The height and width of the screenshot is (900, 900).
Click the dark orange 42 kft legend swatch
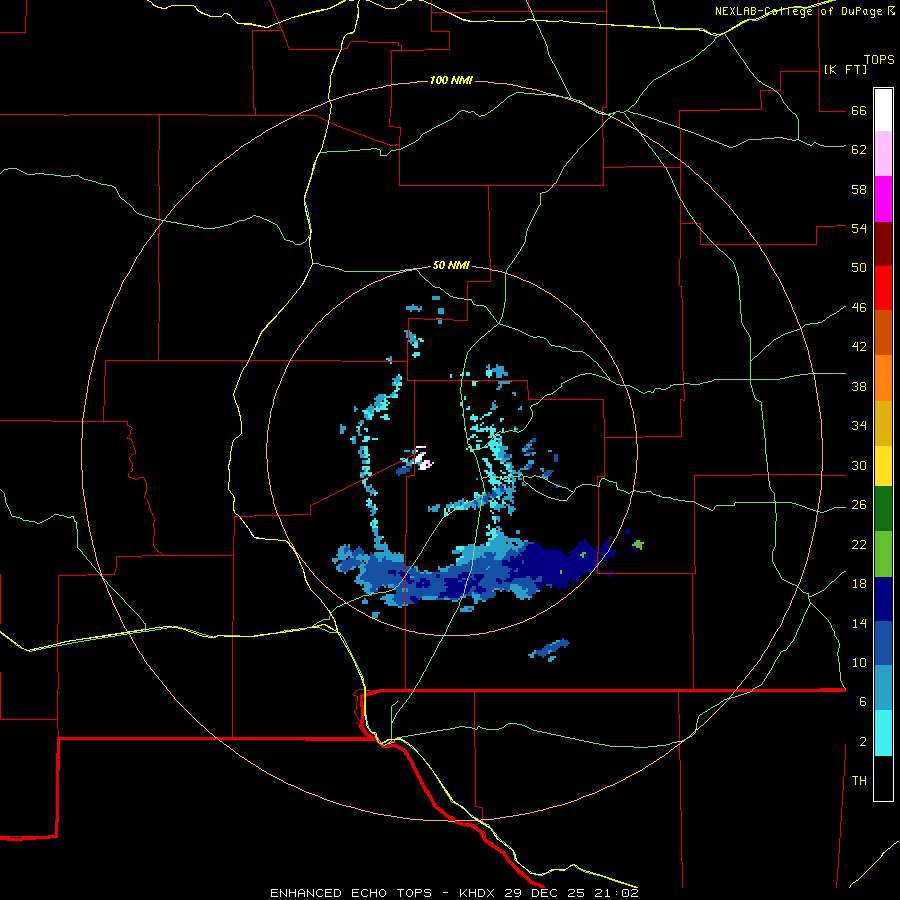[x=883, y=332]
